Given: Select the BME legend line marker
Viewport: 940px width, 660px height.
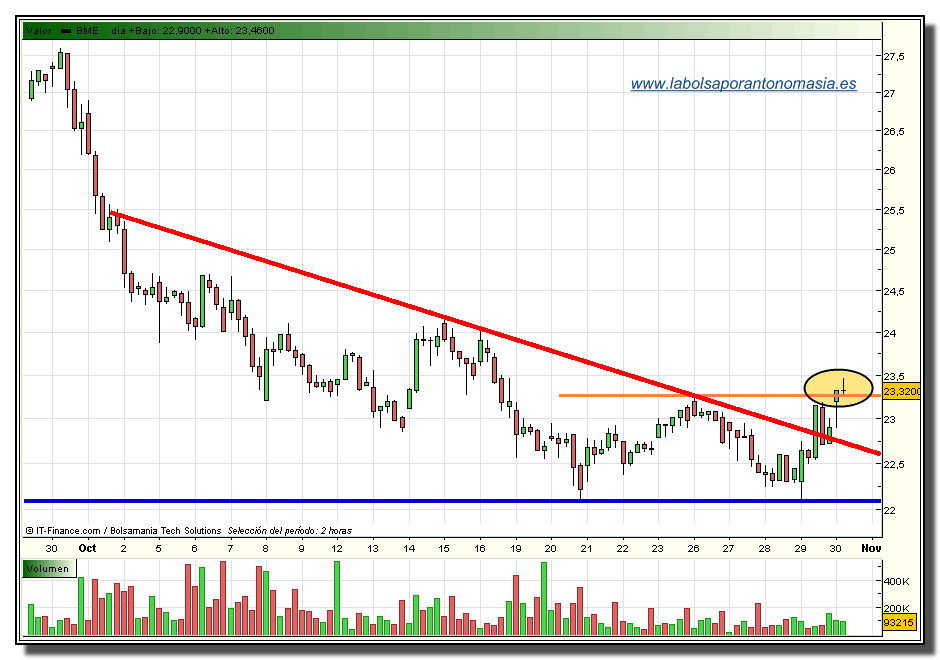Looking at the screenshot, I should (x=66, y=31).
